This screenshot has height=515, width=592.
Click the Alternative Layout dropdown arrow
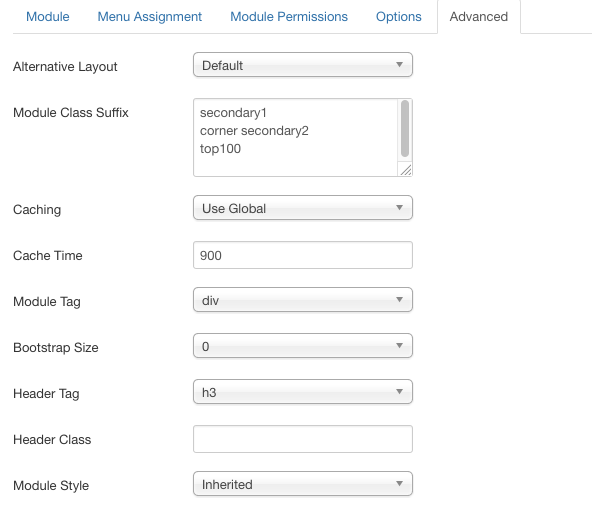pyautogui.click(x=399, y=65)
